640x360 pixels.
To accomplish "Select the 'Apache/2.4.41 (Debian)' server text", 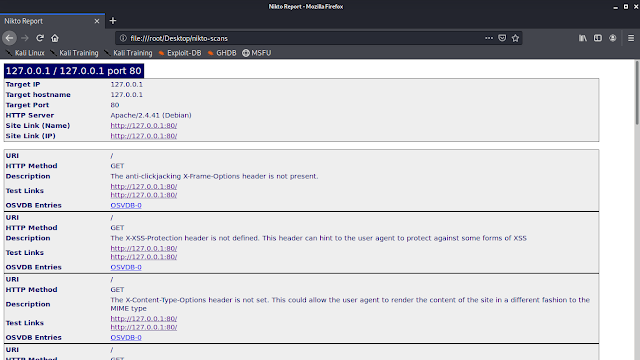I will [x=151, y=116].
